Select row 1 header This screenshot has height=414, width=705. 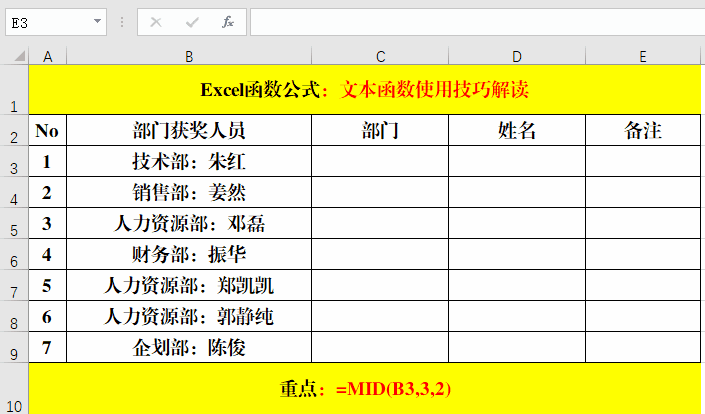coord(14,89)
